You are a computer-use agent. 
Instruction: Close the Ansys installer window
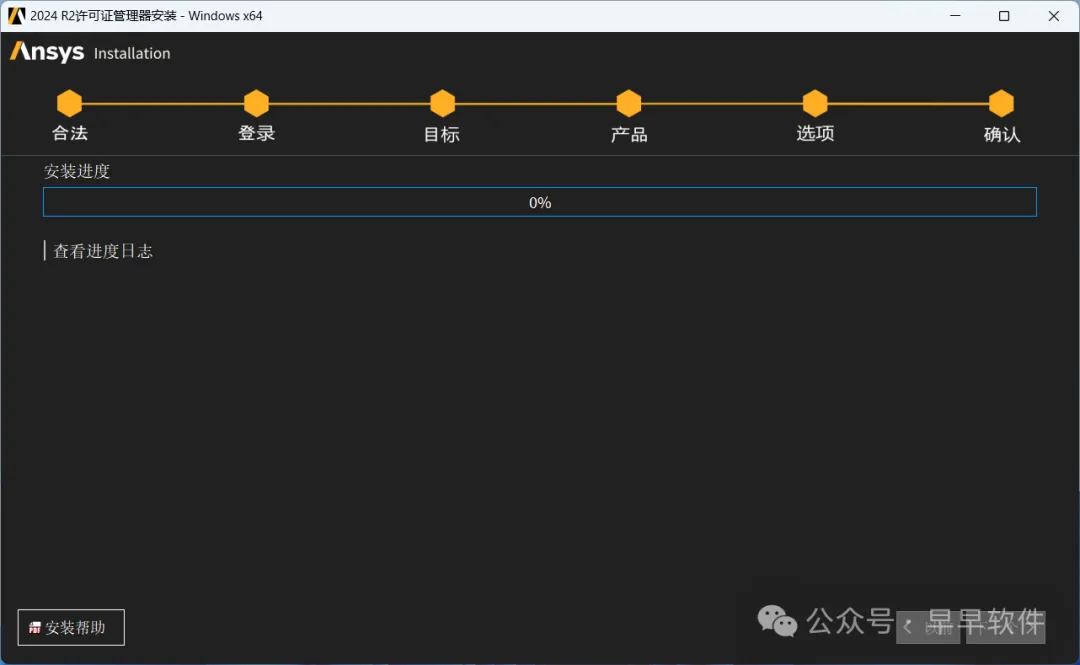click(x=1053, y=15)
